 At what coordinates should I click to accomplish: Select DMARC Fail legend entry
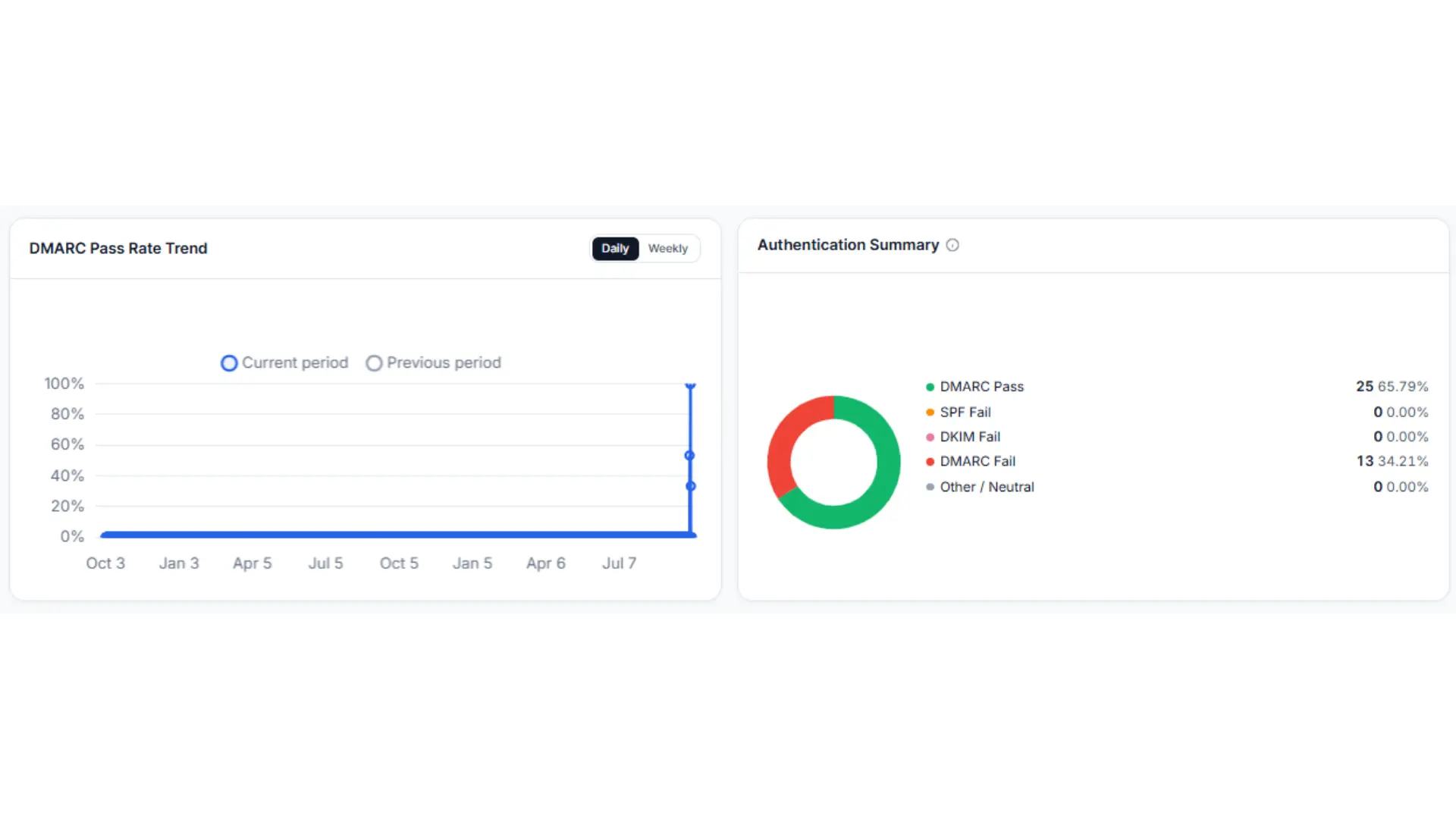pos(970,461)
